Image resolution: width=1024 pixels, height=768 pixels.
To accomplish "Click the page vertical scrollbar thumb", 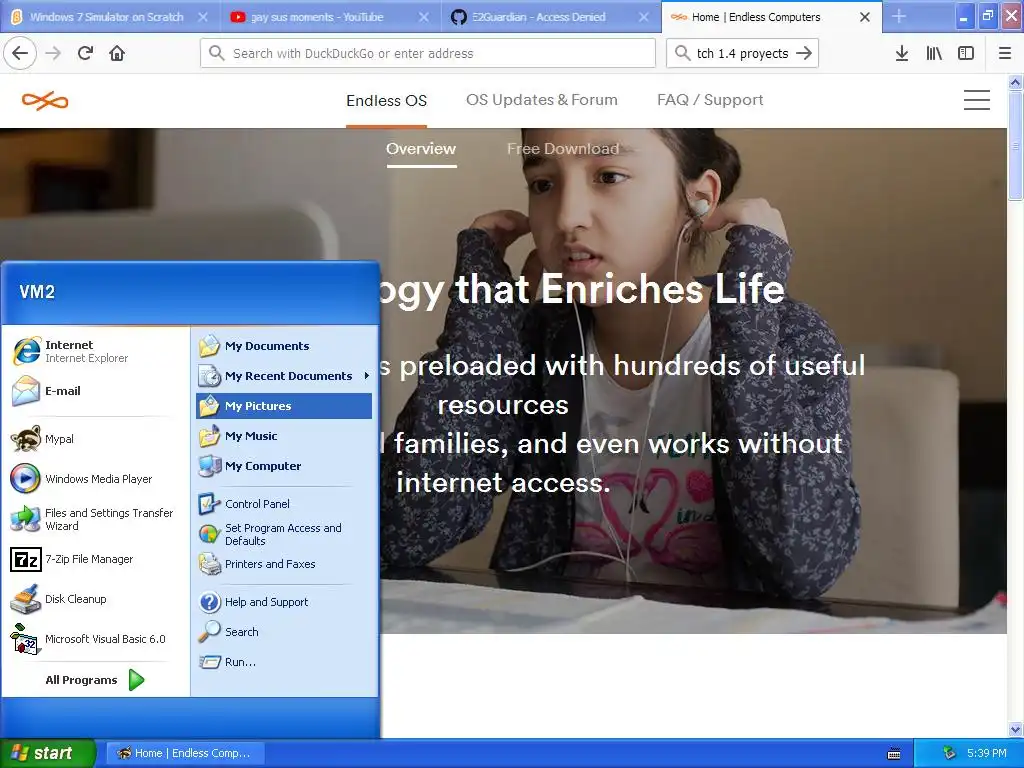I will [x=1016, y=145].
